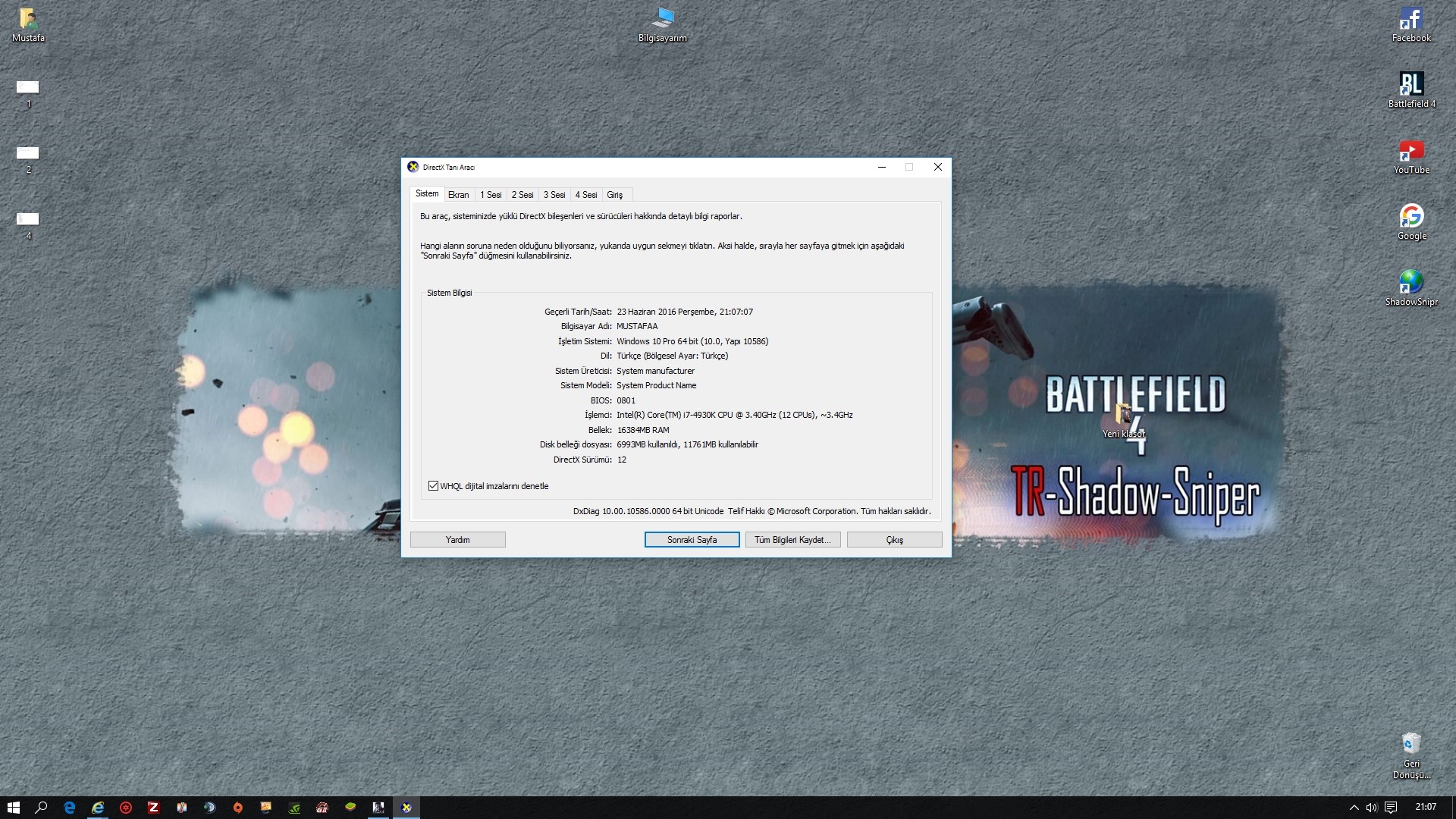Open Internet Explorer from taskbar
The image size is (1456, 819).
(98, 808)
